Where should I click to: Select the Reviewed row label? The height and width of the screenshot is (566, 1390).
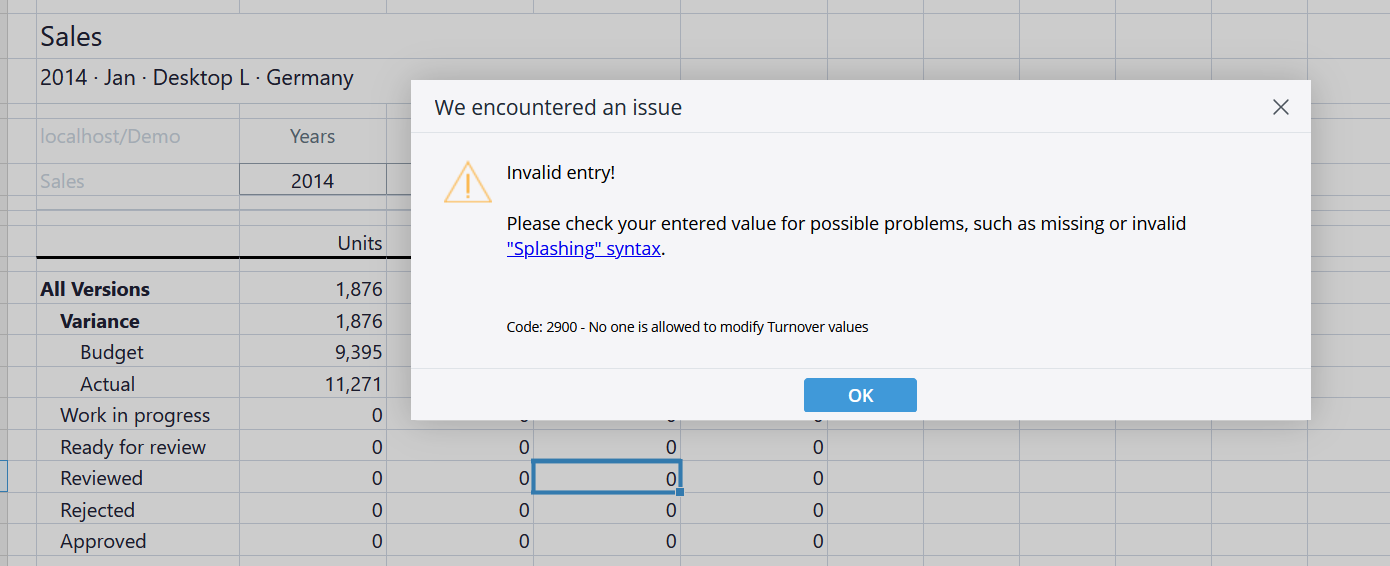point(101,478)
